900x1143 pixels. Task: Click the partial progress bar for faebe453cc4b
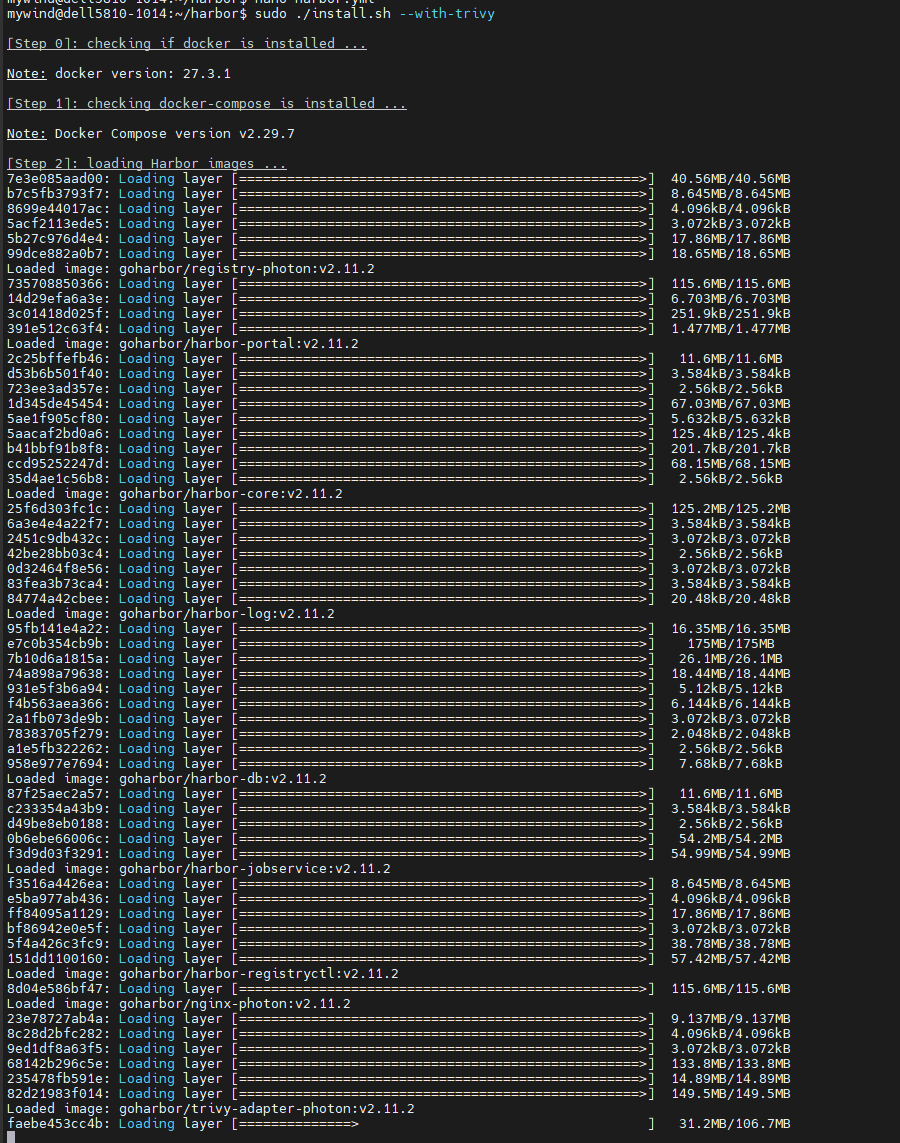(x=443, y=1124)
